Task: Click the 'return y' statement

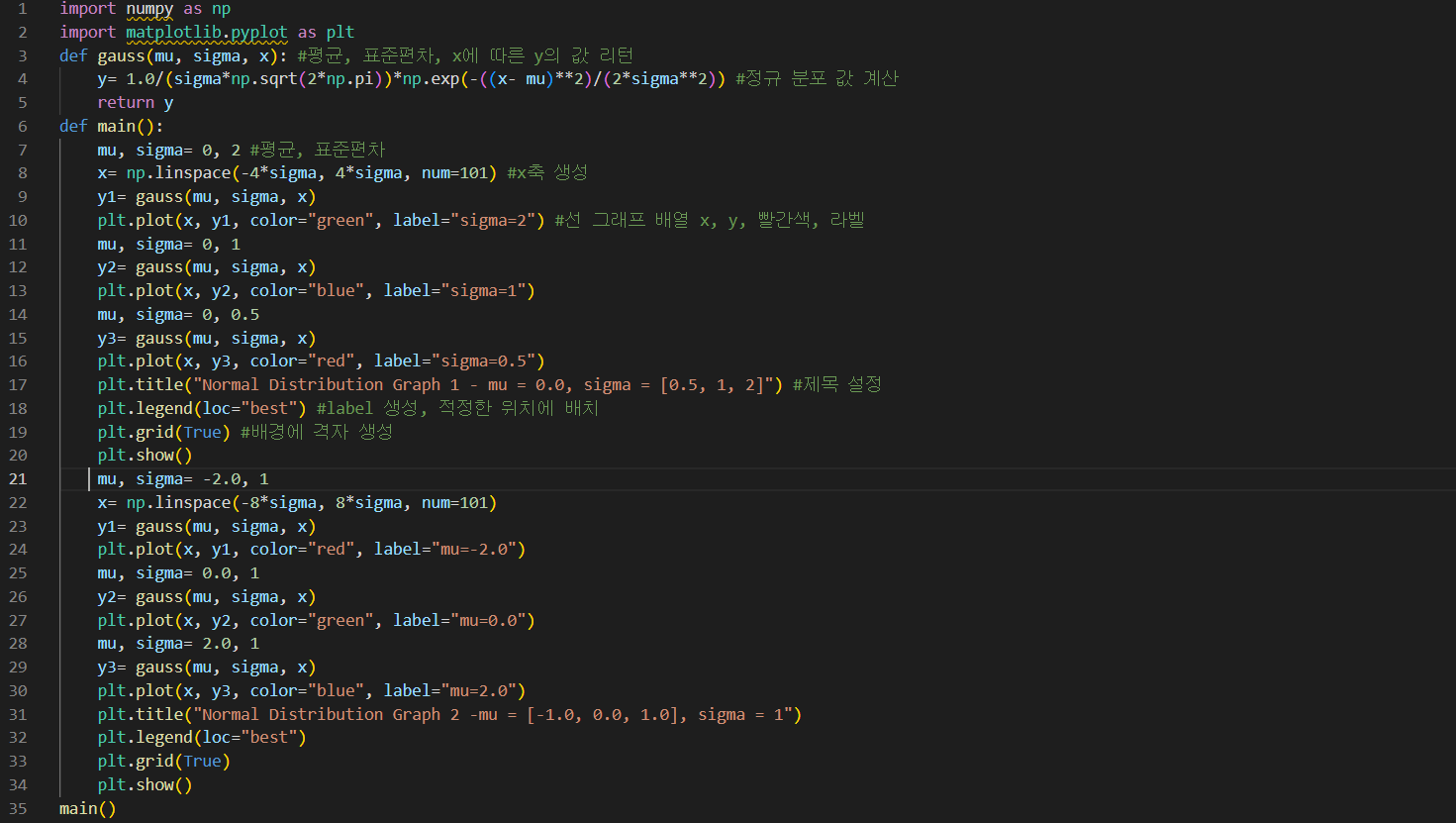Action: [136, 103]
